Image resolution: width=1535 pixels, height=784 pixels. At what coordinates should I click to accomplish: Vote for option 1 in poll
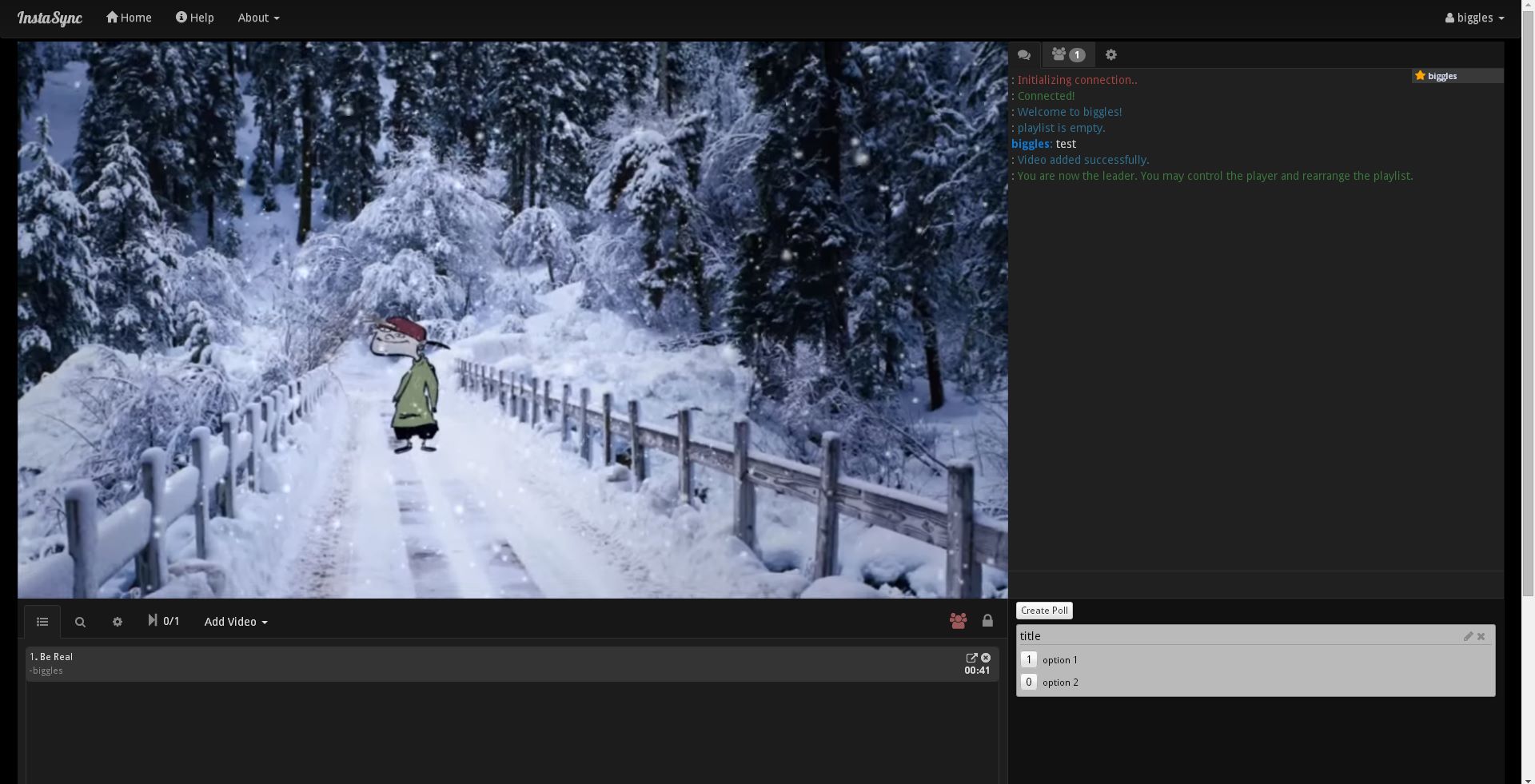point(1029,659)
